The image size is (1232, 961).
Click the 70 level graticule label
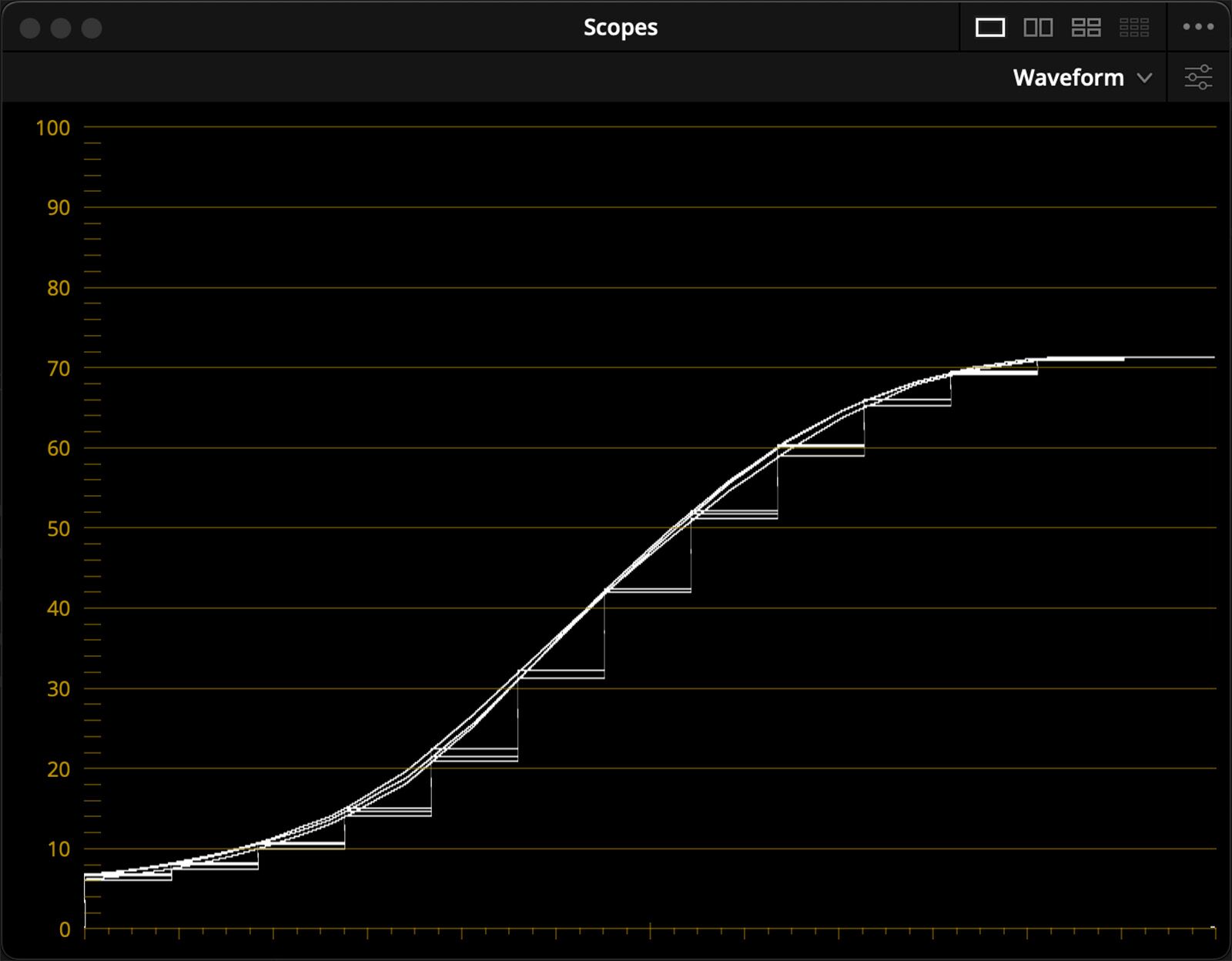[x=58, y=369]
